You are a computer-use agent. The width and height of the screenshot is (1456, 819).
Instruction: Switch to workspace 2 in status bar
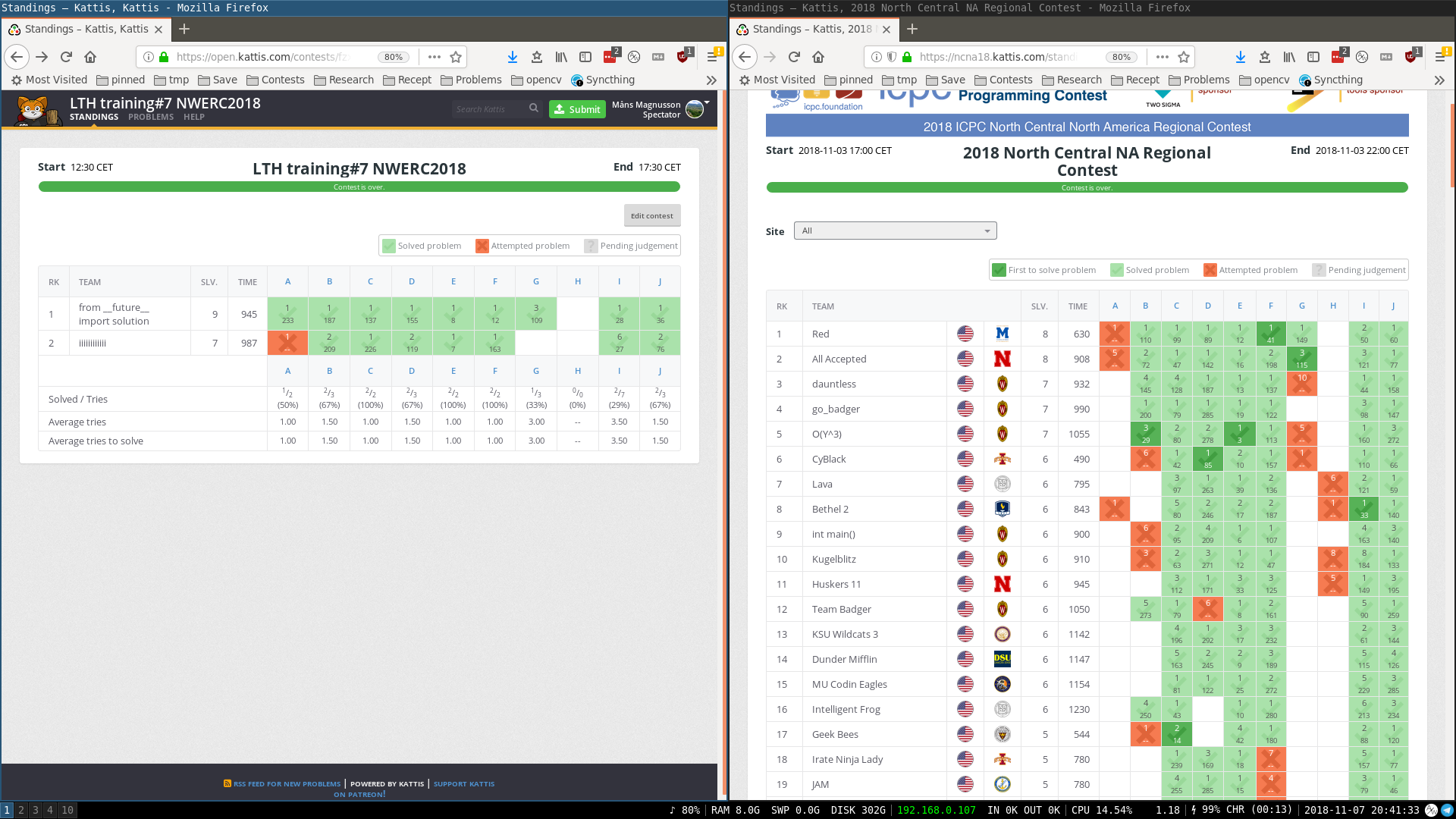21,810
